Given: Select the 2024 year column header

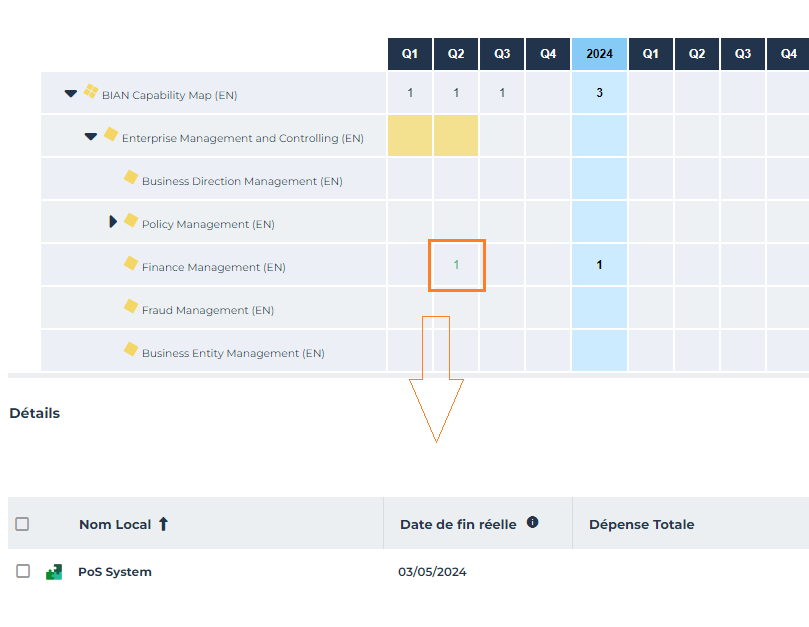Looking at the screenshot, I should (599, 54).
